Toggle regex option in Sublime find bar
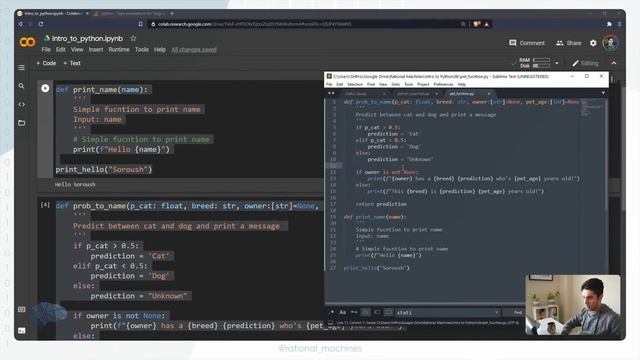The width and height of the screenshot is (640, 360). (x=331, y=313)
